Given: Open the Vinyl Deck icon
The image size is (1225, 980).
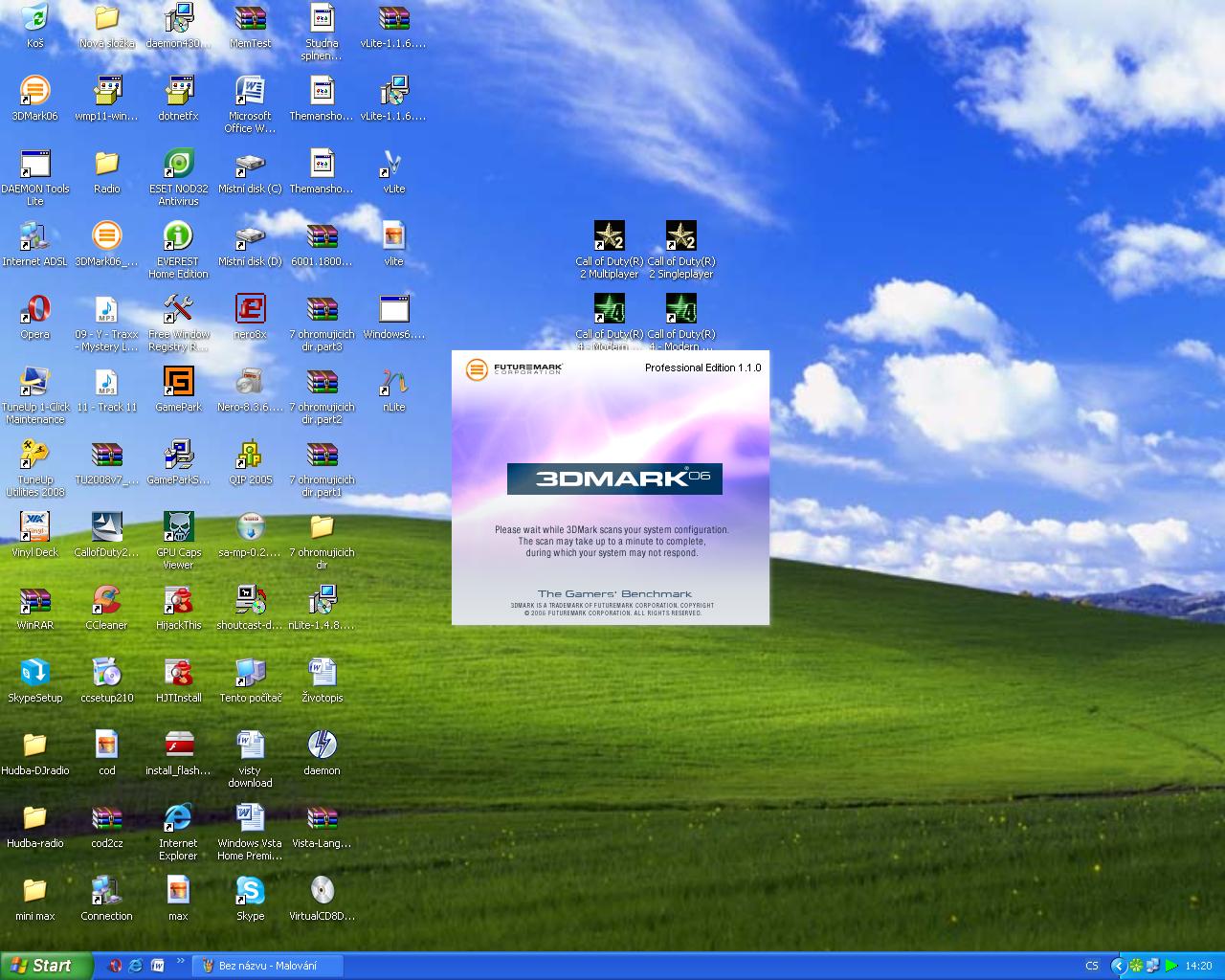Looking at the screenshot, I should (x=35, y=527).
